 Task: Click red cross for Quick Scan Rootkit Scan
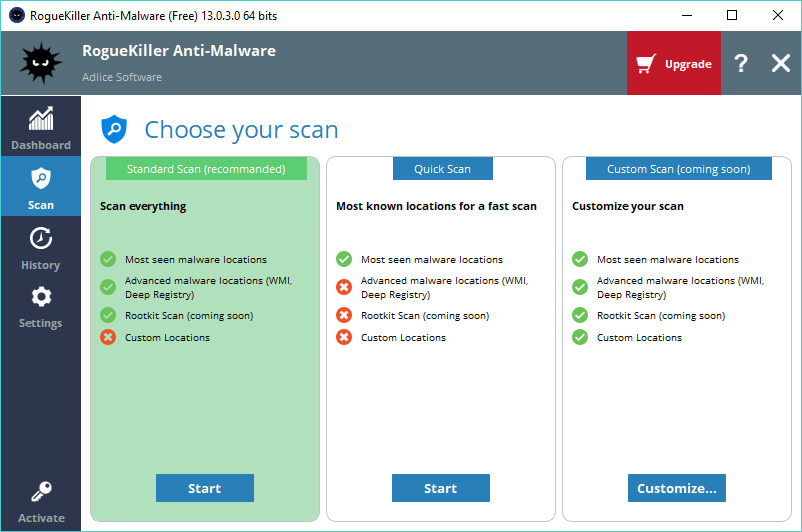(x=344, y=315)
